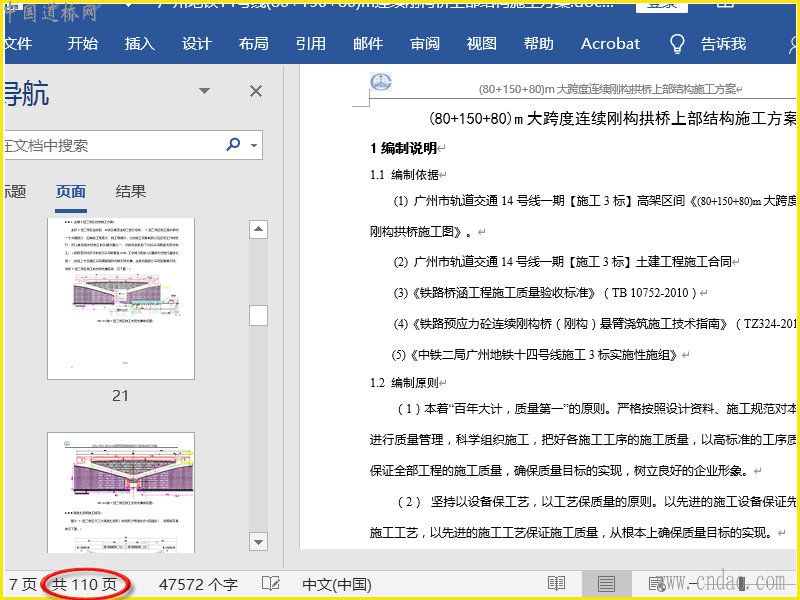Switch to 结果 tab in navigation

tap(131, 191)
